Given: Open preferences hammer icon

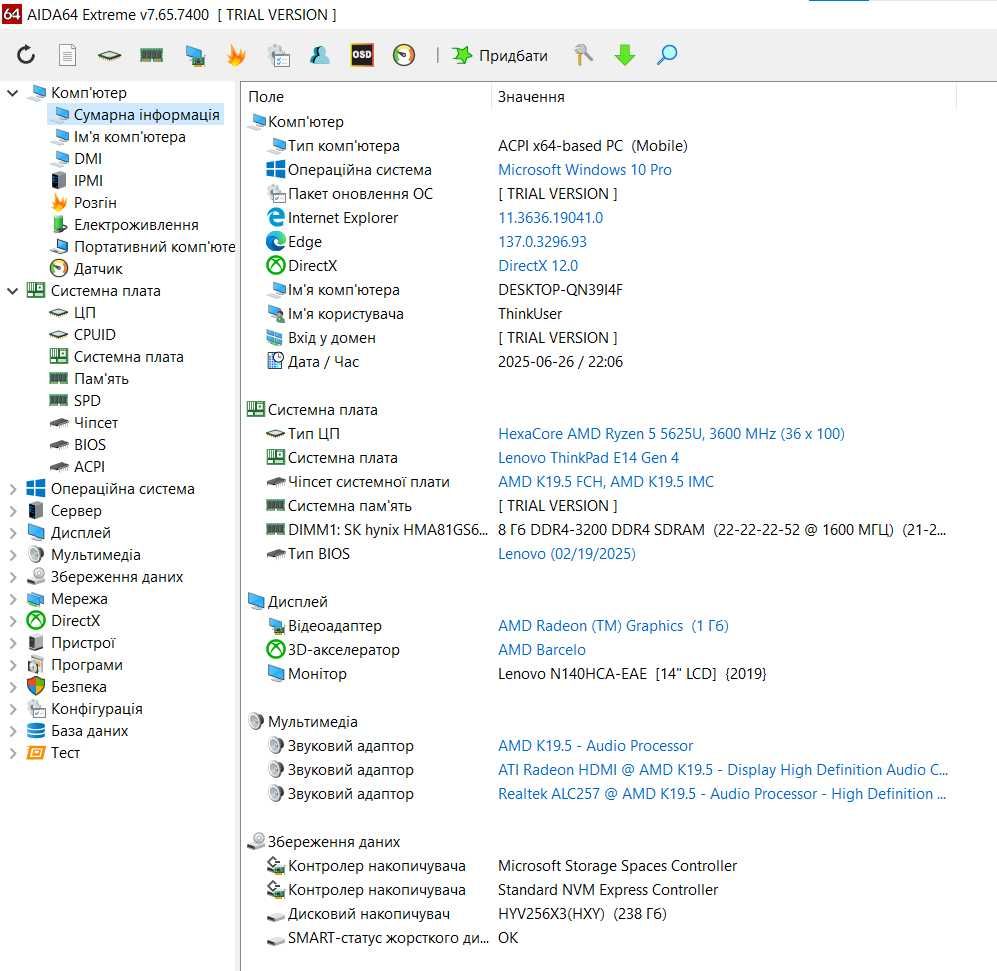Looking at the screenshot, I should click(583, 55).
